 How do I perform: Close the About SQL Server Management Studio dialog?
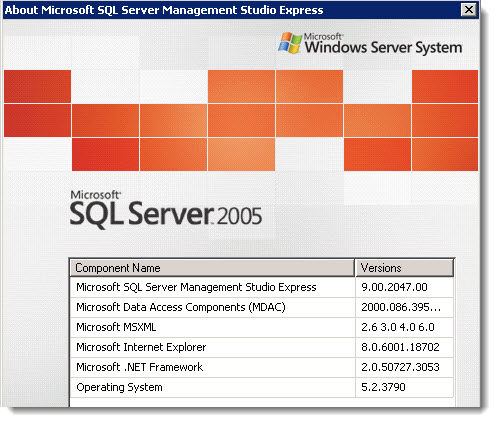click(x=468, y=10)
